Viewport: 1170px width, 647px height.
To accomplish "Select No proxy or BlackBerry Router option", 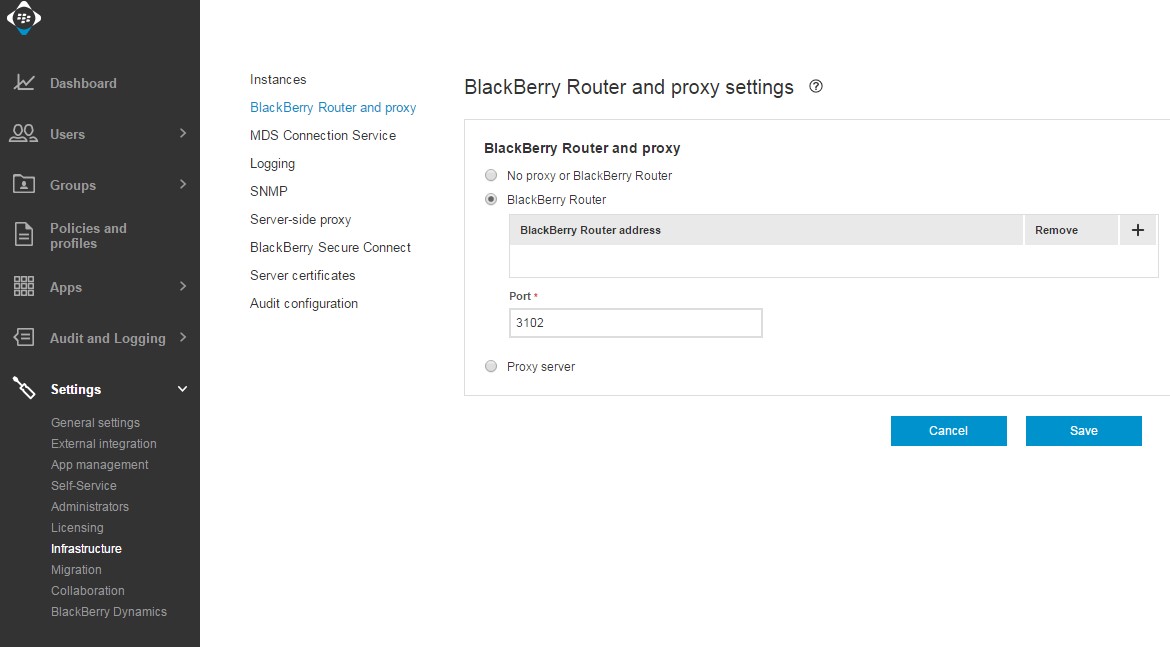I will click(x=491, y=176).
